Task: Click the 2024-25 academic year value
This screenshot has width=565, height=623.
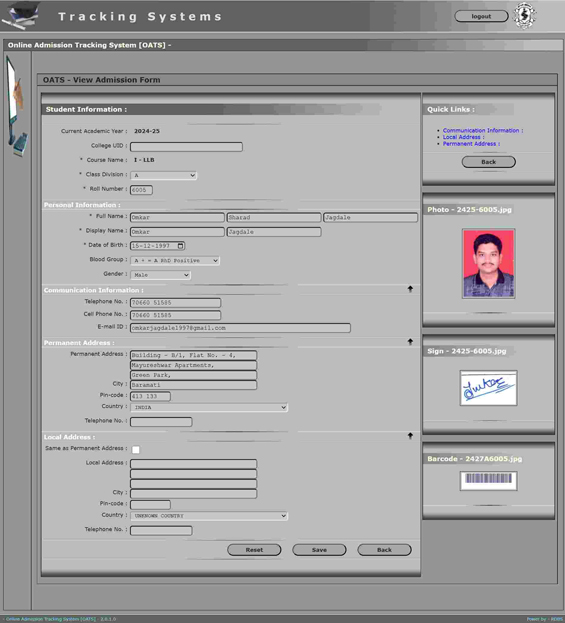Action: pos(147,131)
